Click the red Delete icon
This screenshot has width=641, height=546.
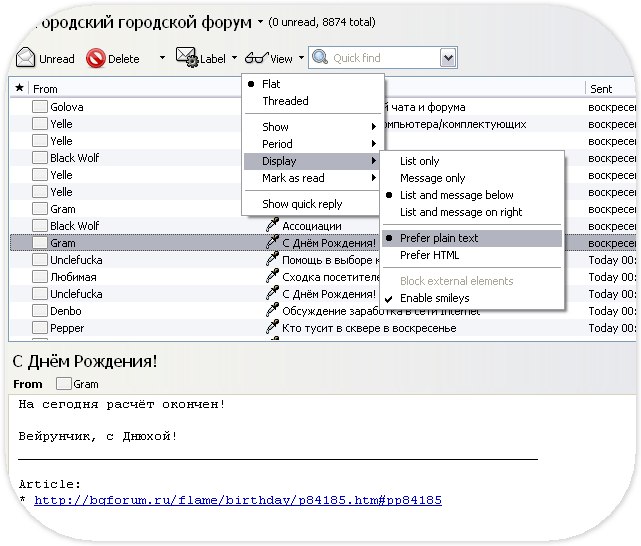pyautogui.click(x=96, y=58)
